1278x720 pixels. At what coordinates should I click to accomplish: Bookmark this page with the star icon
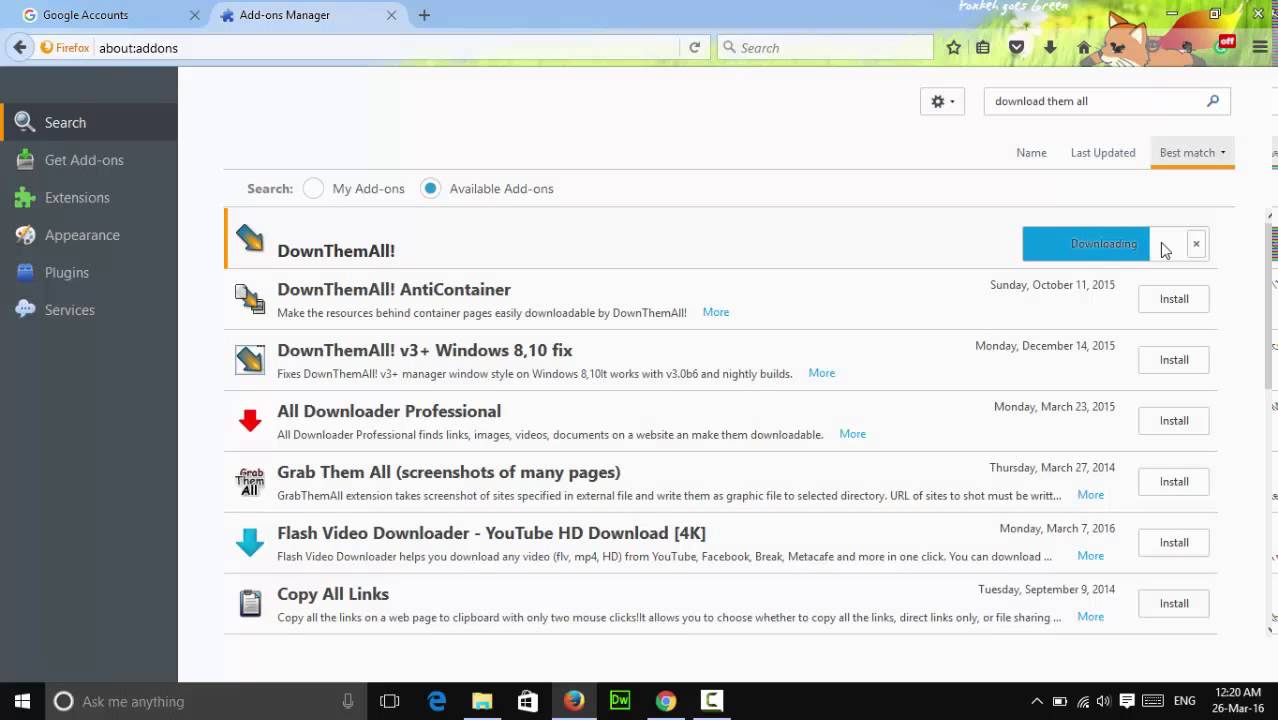[954, 47]
